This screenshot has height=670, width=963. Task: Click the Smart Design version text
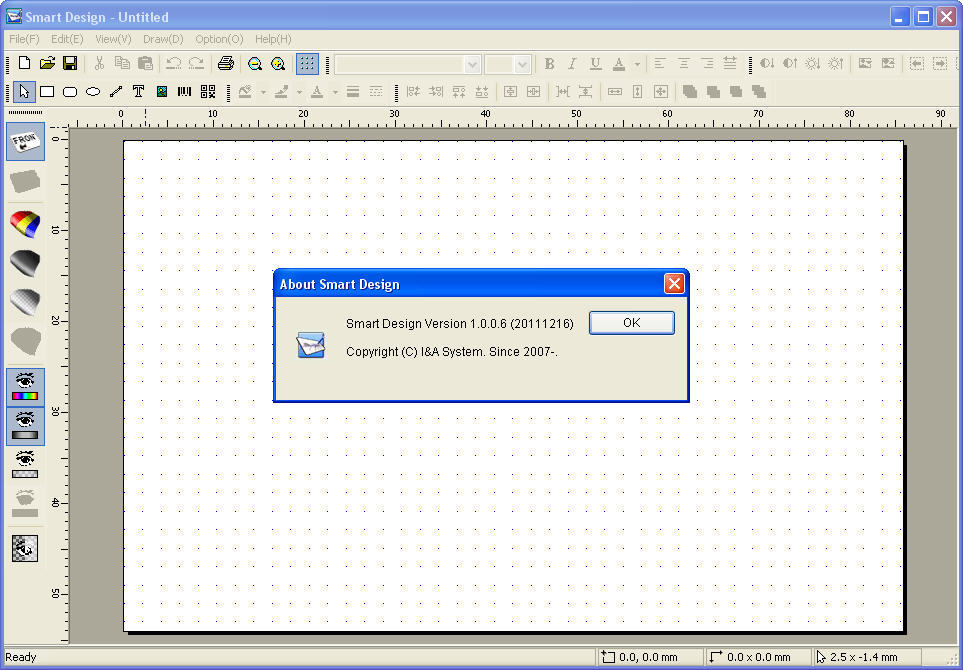pos(459,324)
